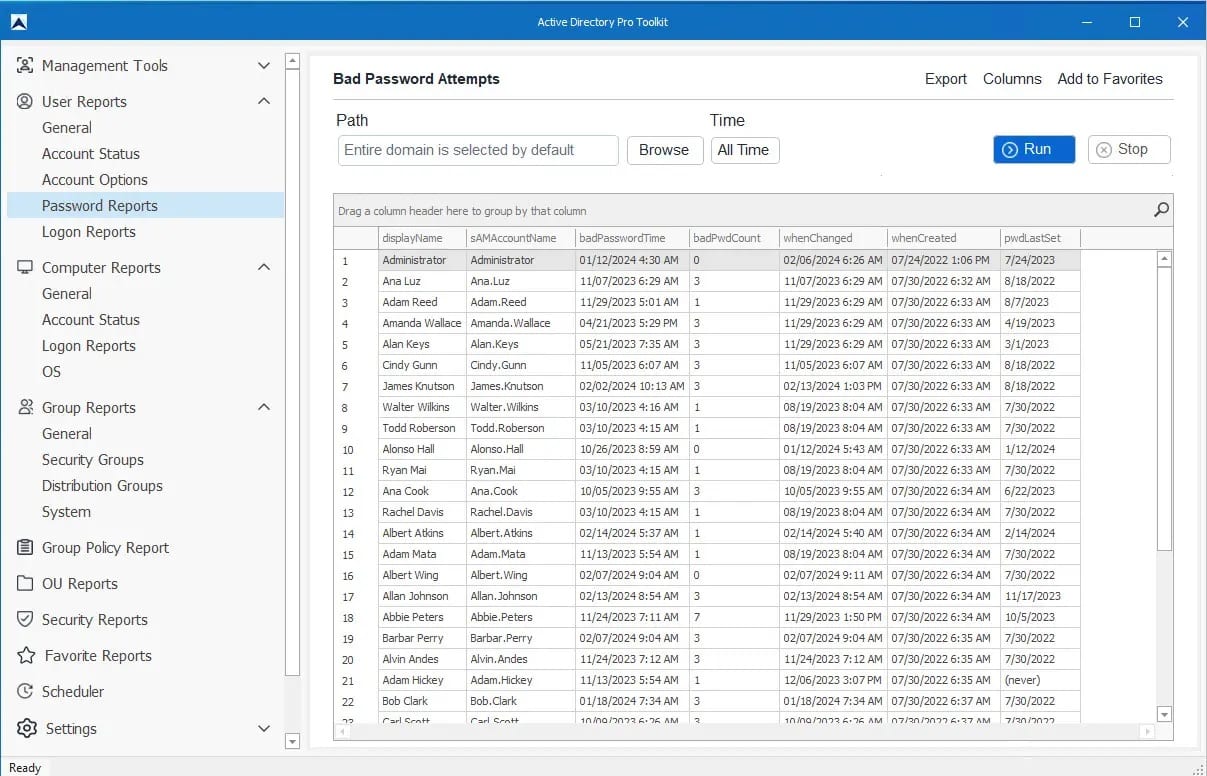Sort by the whenCreated column header
The width and height of the screenshot is (1207, 776).
tap(945, 238)
